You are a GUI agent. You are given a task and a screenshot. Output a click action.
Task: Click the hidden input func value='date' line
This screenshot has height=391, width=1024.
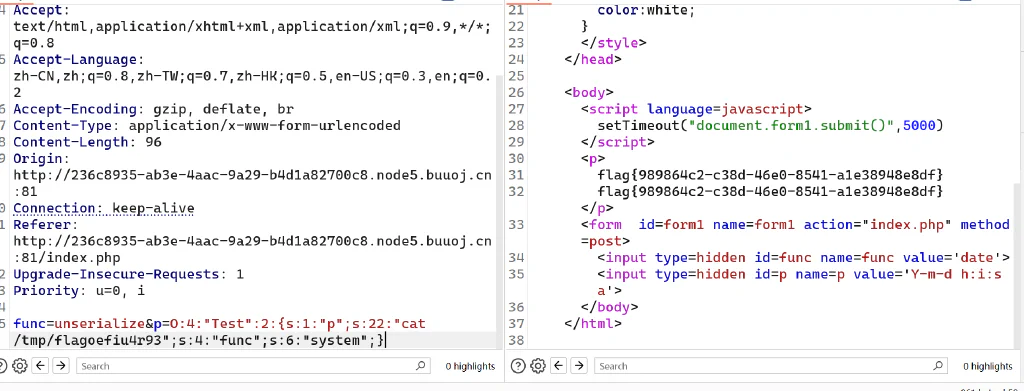coord(804,258)
